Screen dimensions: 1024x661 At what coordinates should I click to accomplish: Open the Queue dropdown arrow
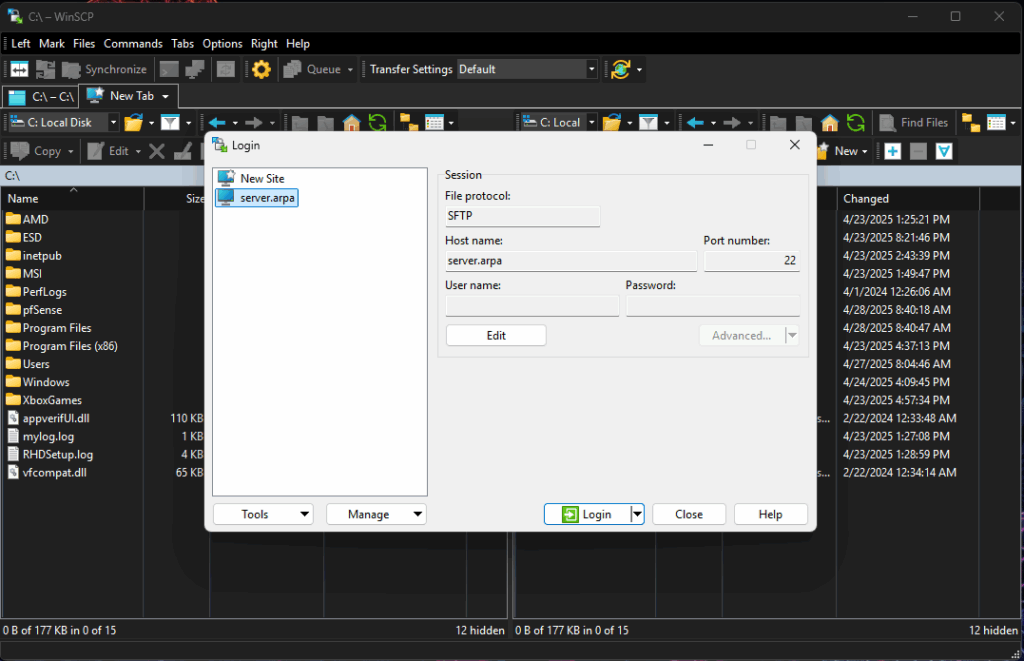pos(350,69)
